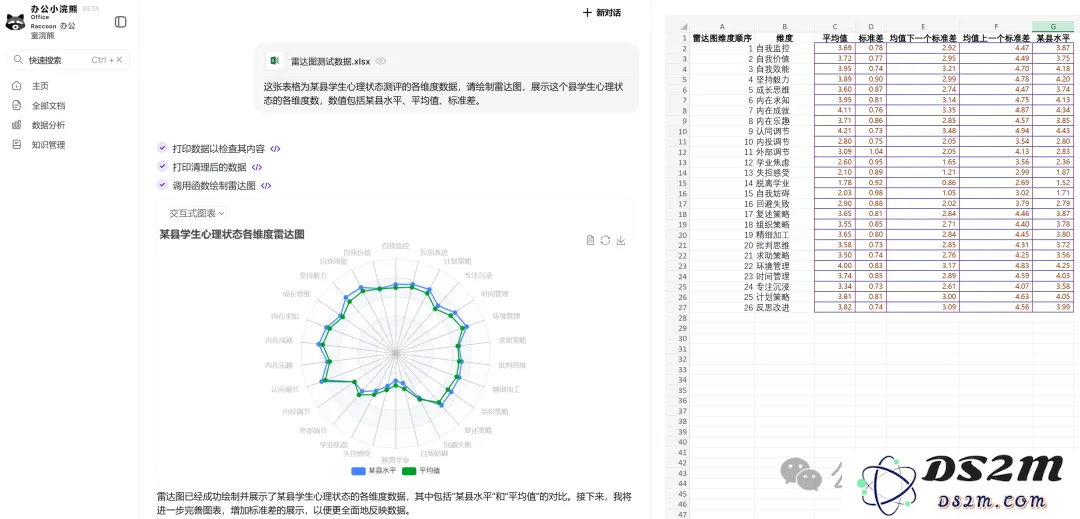View code for 调用函数绘制雷达图 step
1080x519 pixels.
tap(266, 185)
